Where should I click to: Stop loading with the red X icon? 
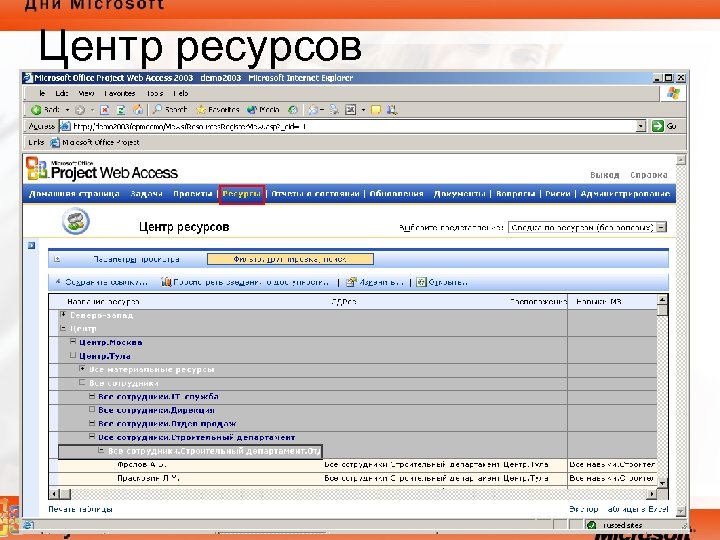coord(105,110)
